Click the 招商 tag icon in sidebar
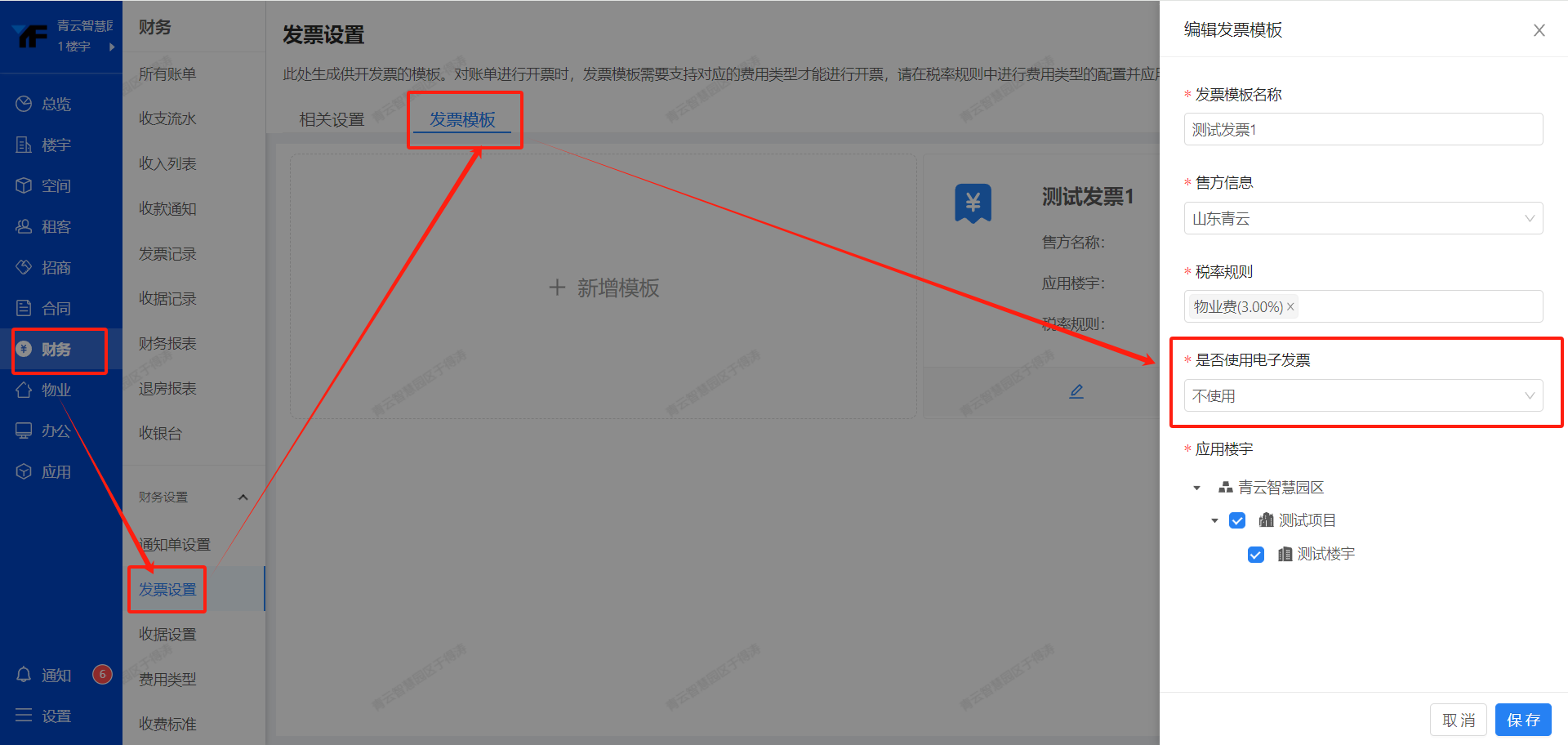This screenshot has width=1568, height=745. (x=24, y=267)
